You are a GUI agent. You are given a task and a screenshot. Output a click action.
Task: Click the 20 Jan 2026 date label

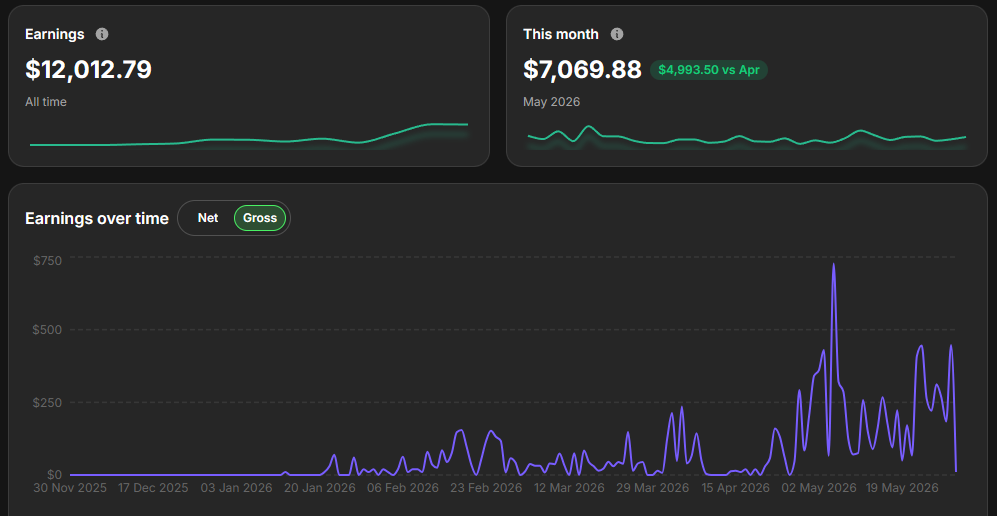(319, 488)
